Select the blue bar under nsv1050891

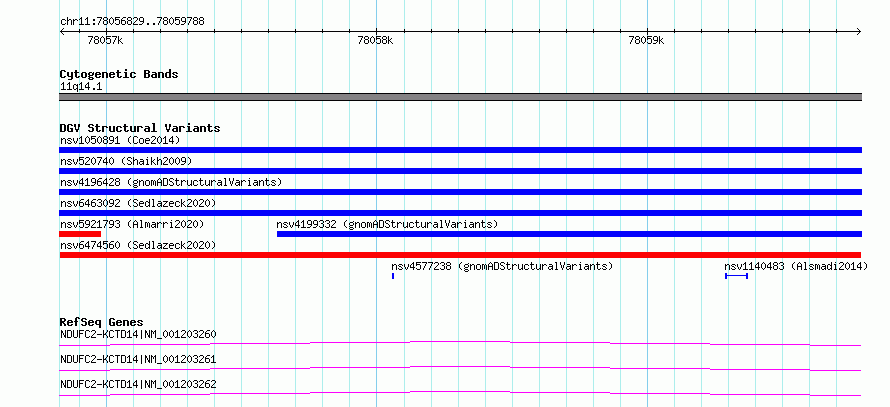[460, 150]
